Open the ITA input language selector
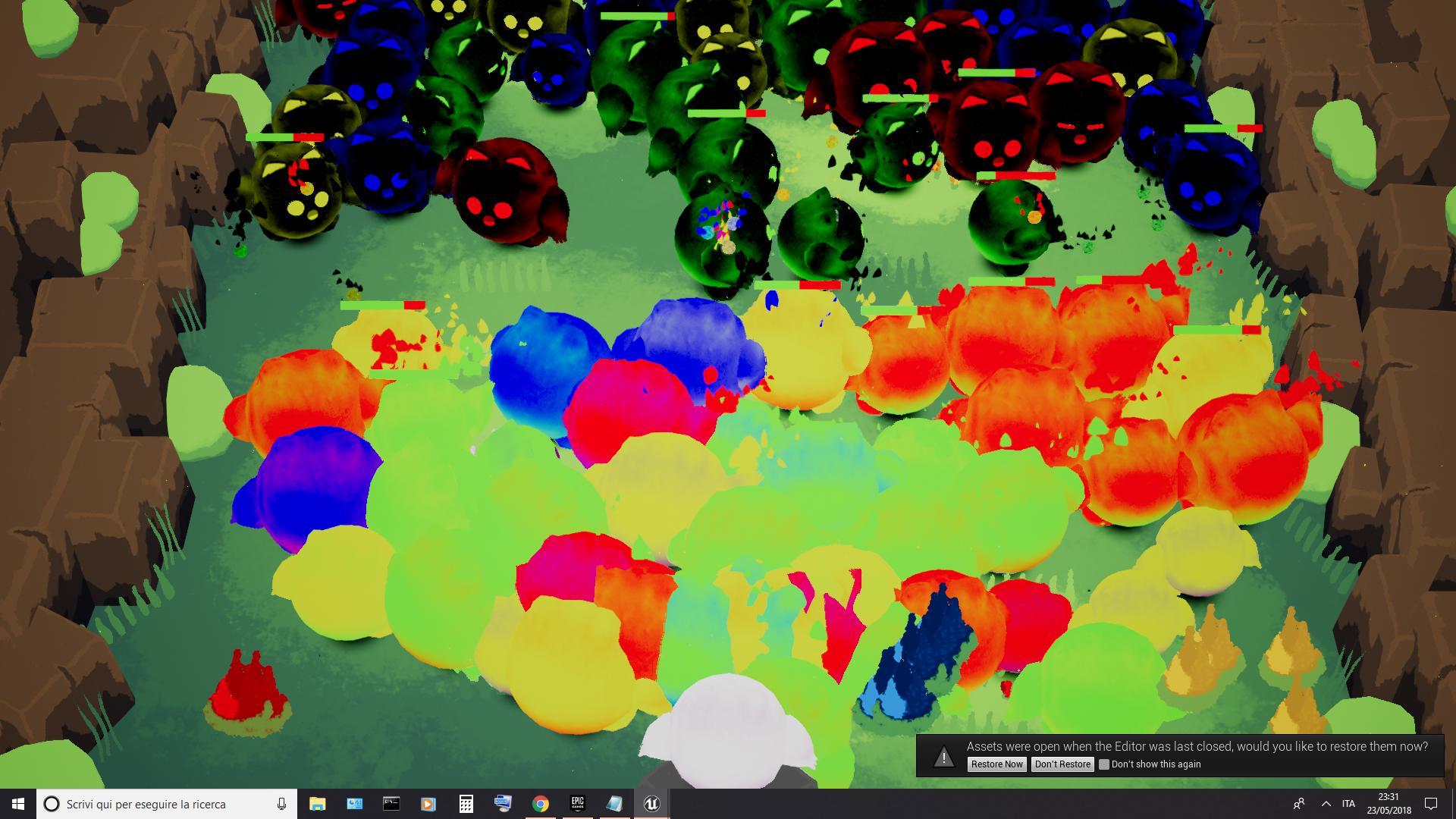Viewport: 1456px width, 819px height. [1348, 804]
